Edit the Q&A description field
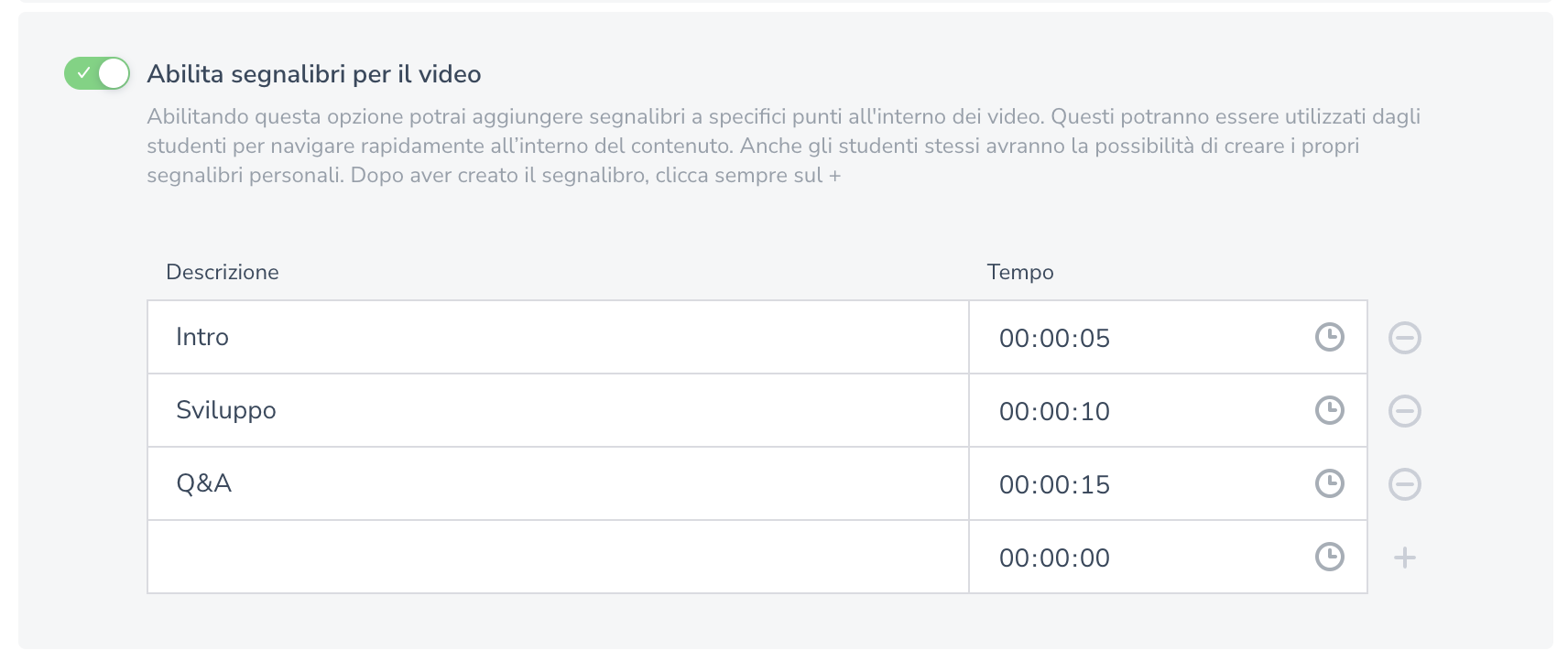Screen dimensions: 1568x661 click(557, 483)
